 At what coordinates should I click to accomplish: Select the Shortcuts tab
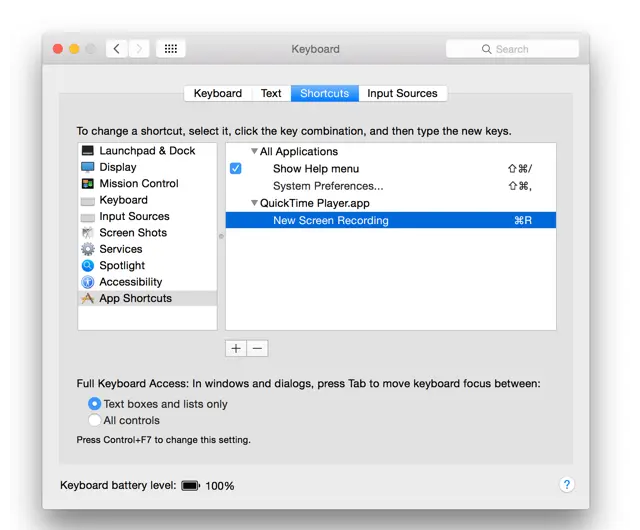pos(325,94)
